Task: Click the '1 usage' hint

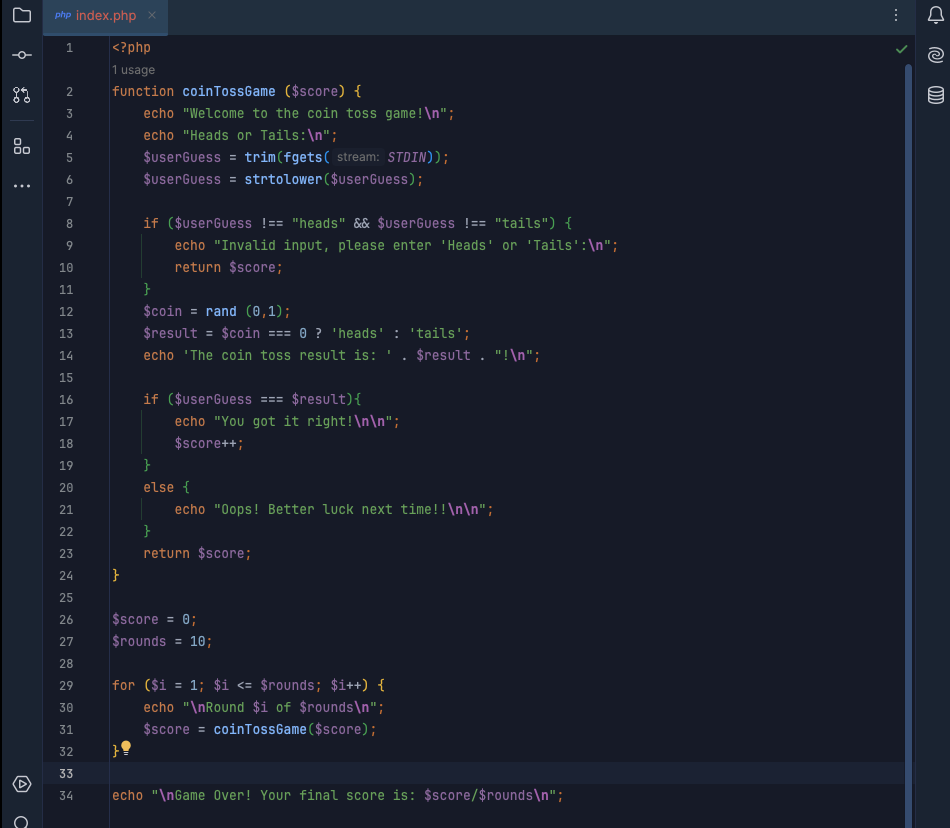Action: (x=133, y=70)
